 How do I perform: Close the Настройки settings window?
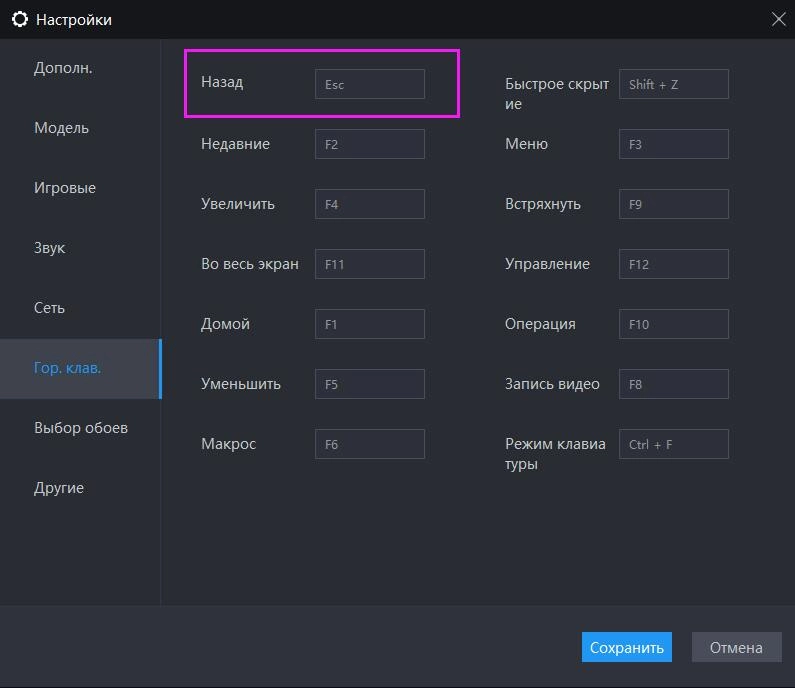[x=778, y=19]
